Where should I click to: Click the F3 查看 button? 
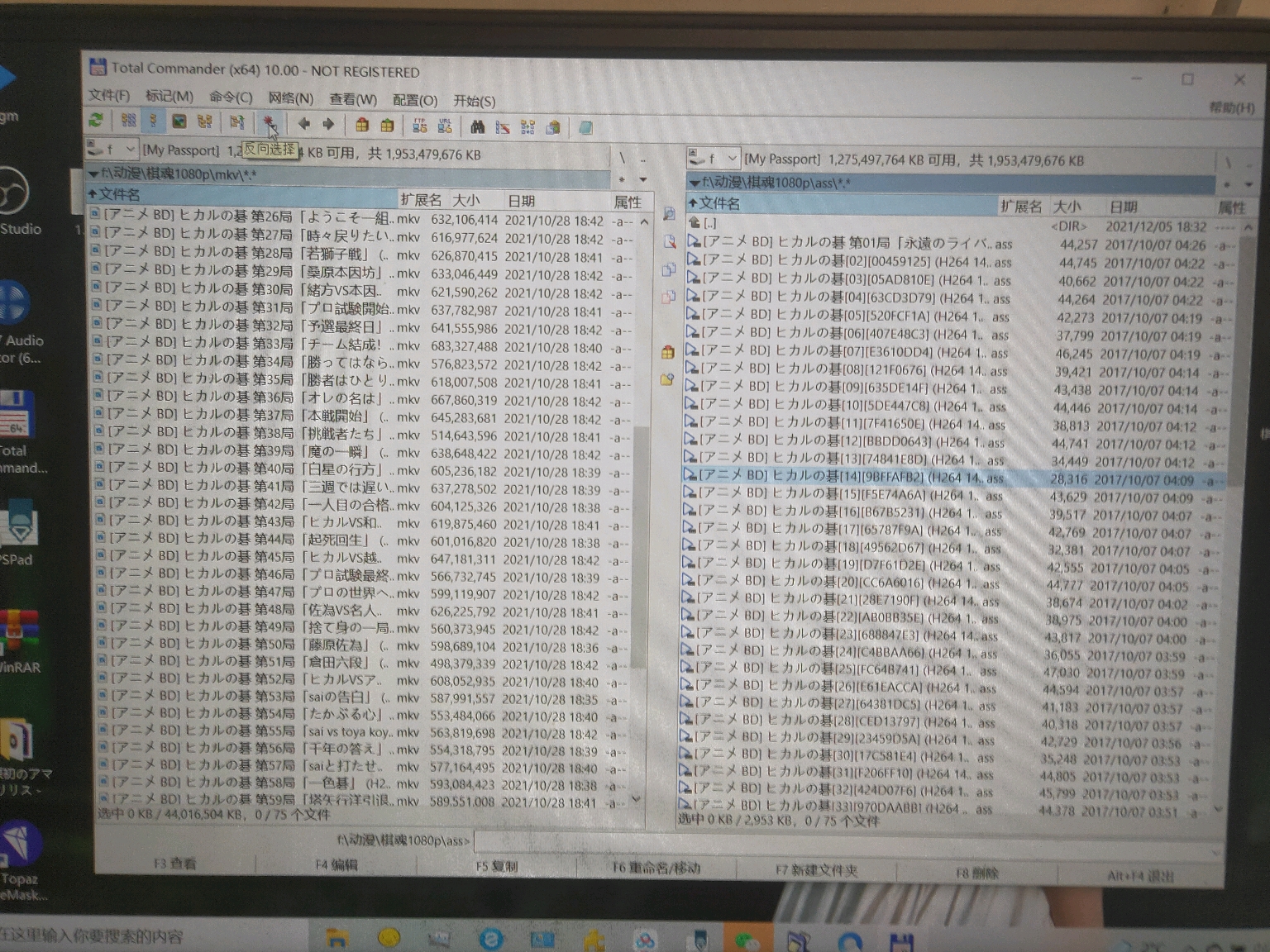click(175, 864)
